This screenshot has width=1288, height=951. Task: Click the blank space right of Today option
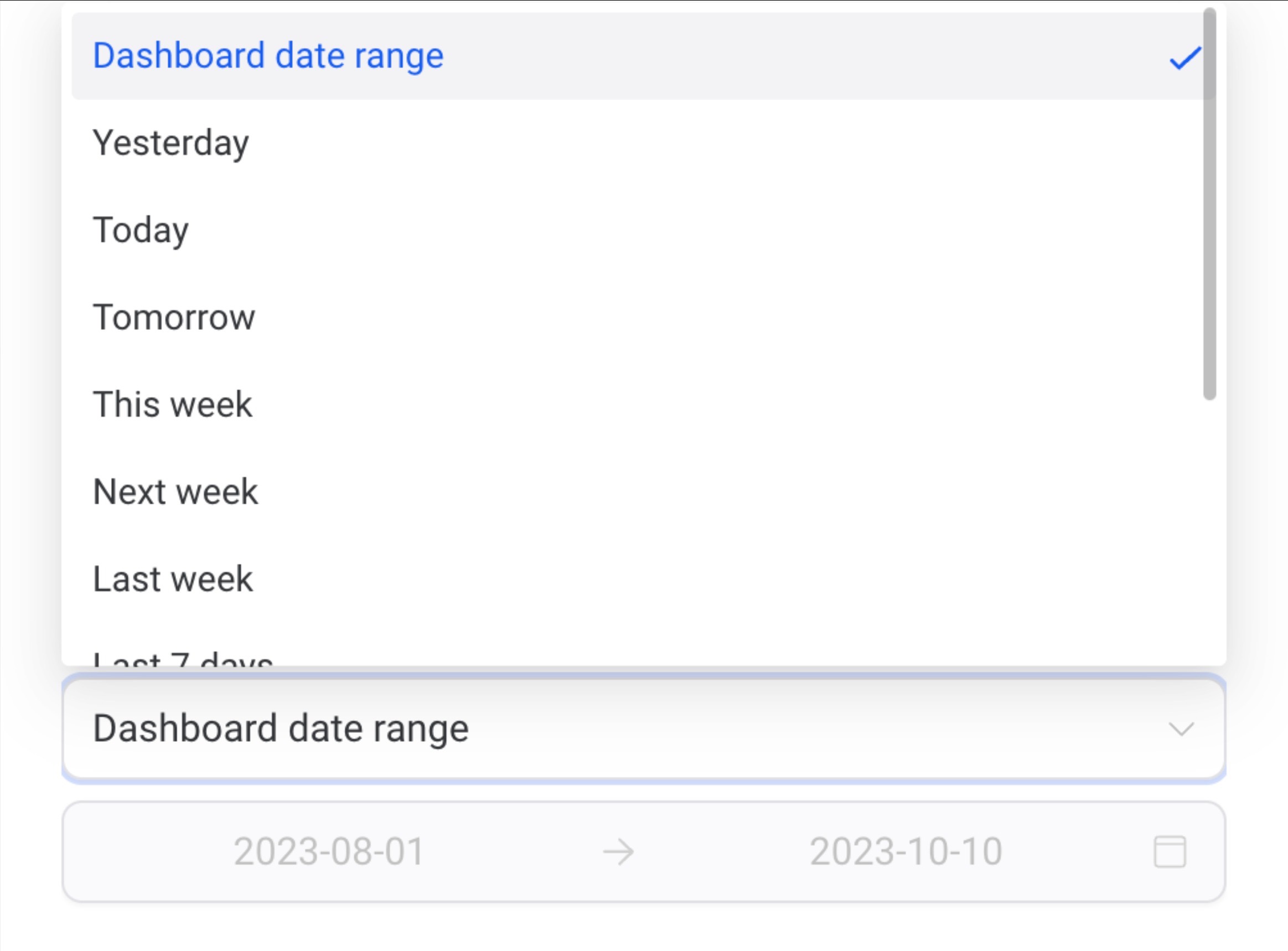(x=691, y=230)
